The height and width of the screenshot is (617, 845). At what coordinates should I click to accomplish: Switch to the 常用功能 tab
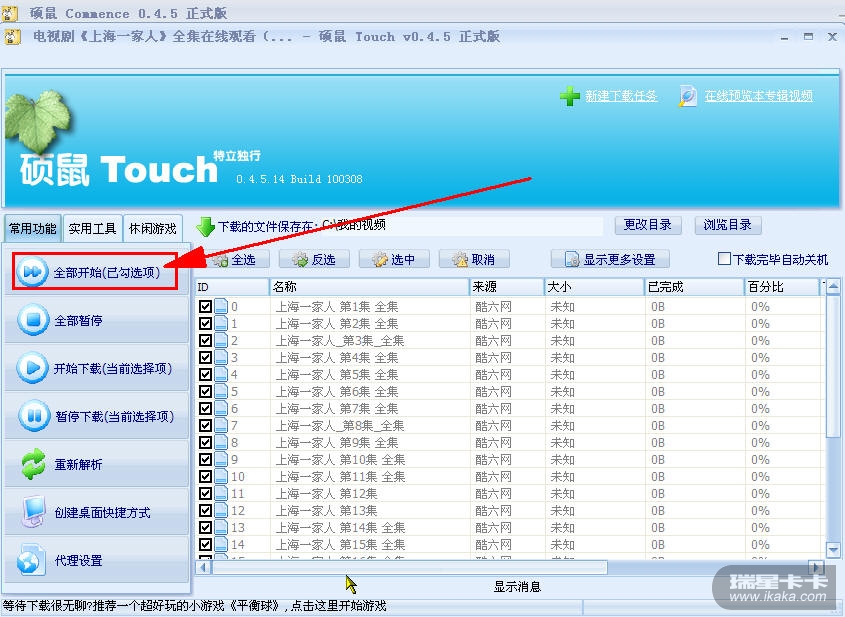click(32, 228)
